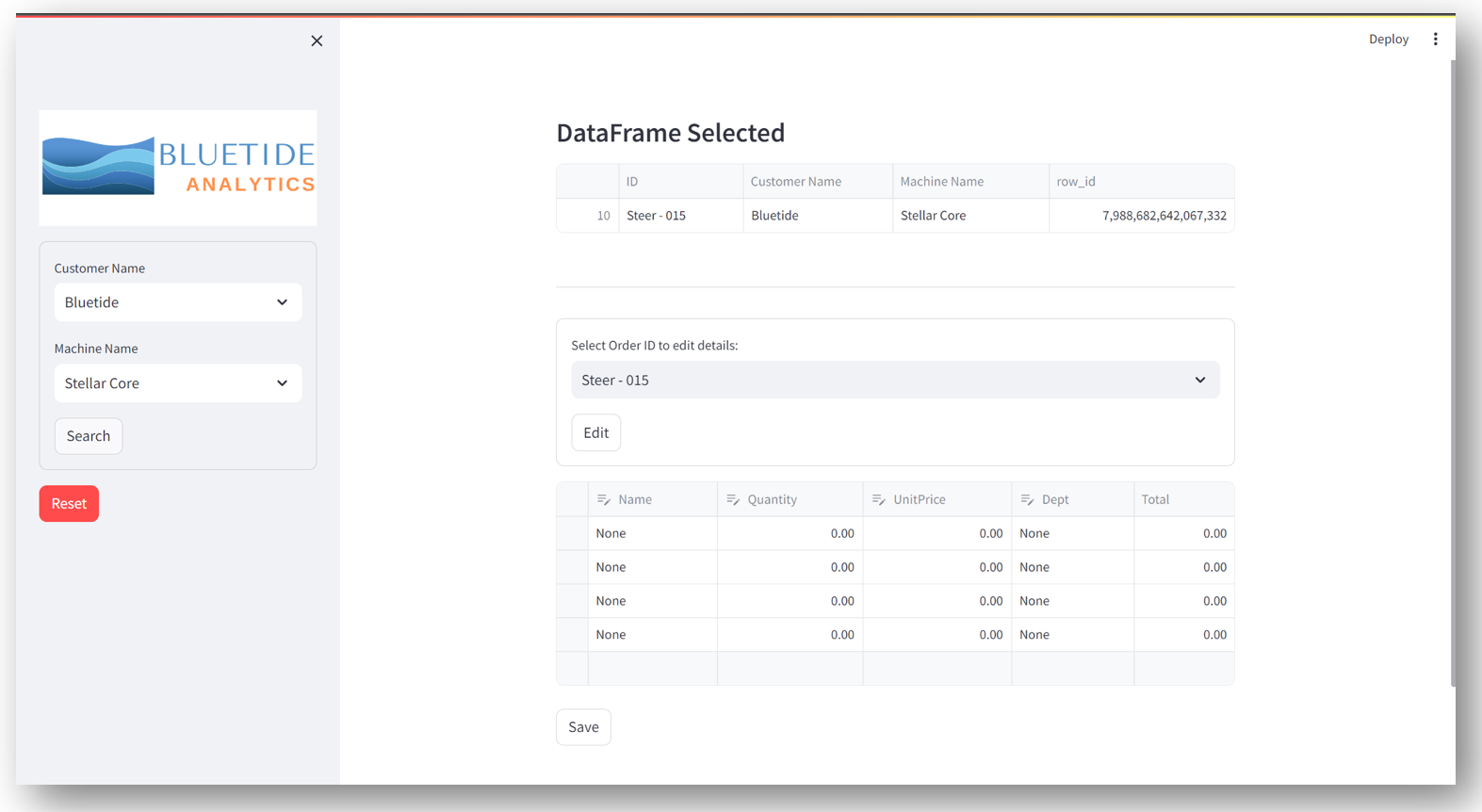
Task: Click the editable icon in Quantity column header
Action: [x=733, y=499]
